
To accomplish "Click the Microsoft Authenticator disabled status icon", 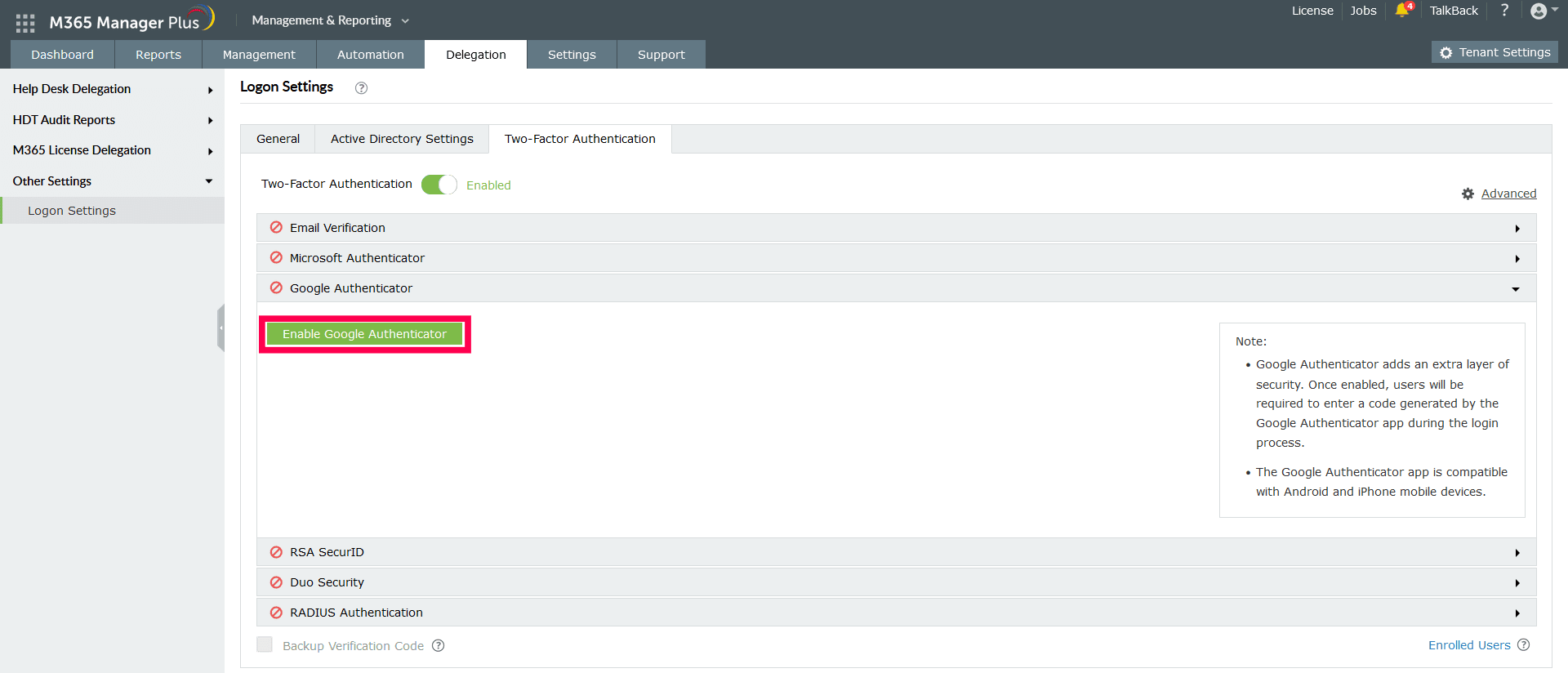I will tap(276, 257).
